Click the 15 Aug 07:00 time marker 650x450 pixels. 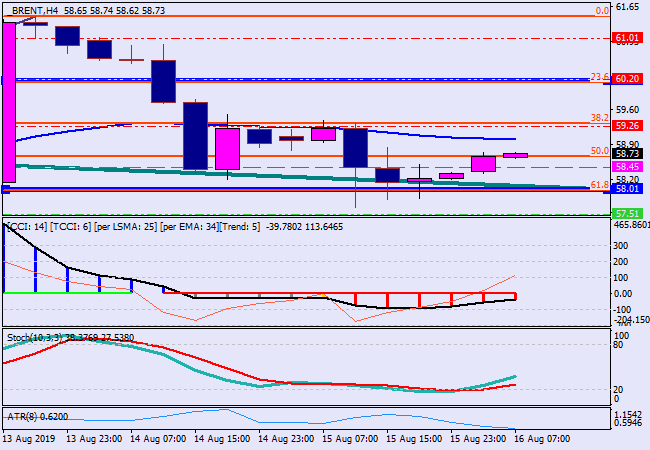tap(351, 439)
